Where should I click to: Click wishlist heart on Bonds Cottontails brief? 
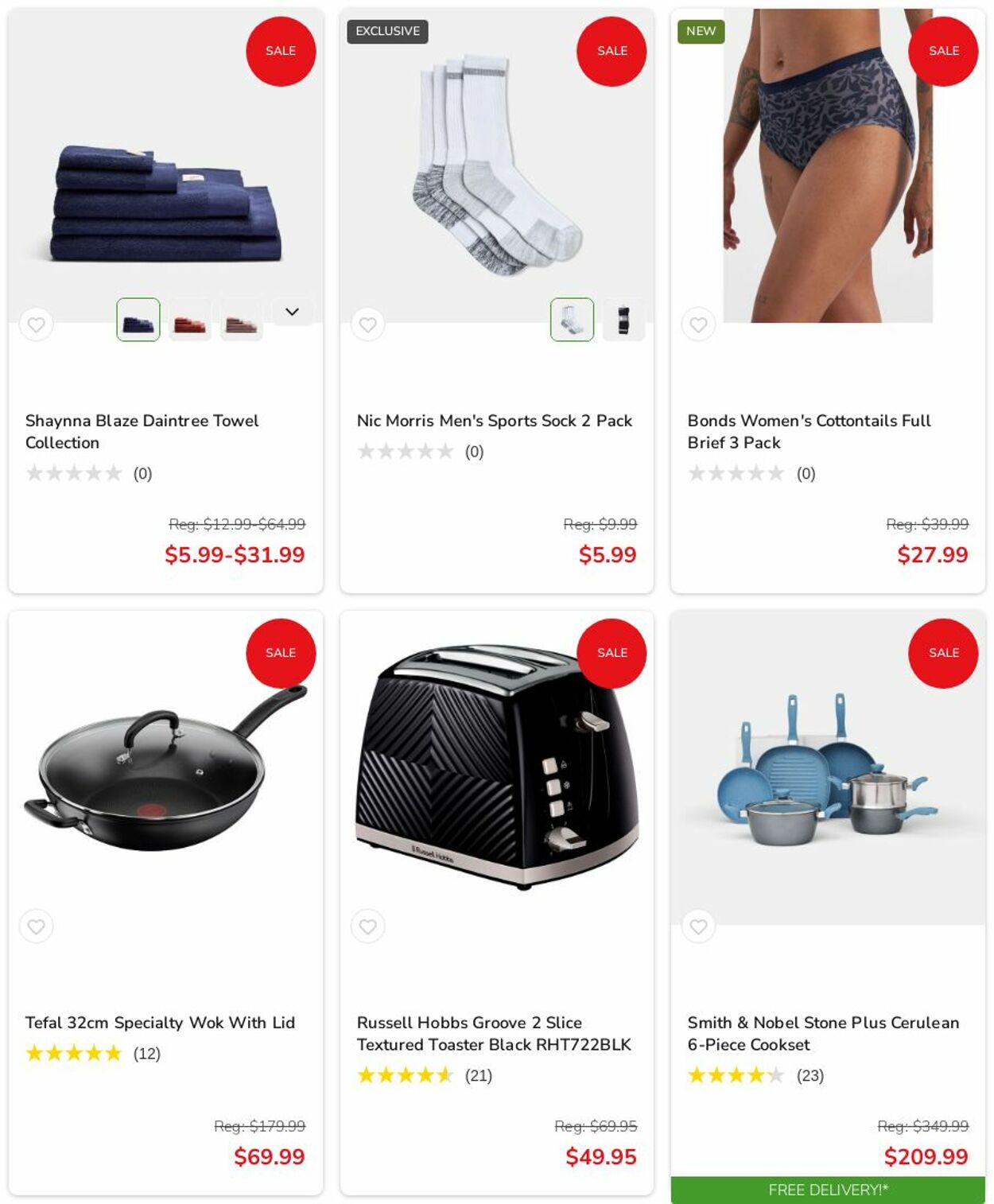tap(698, 324)
